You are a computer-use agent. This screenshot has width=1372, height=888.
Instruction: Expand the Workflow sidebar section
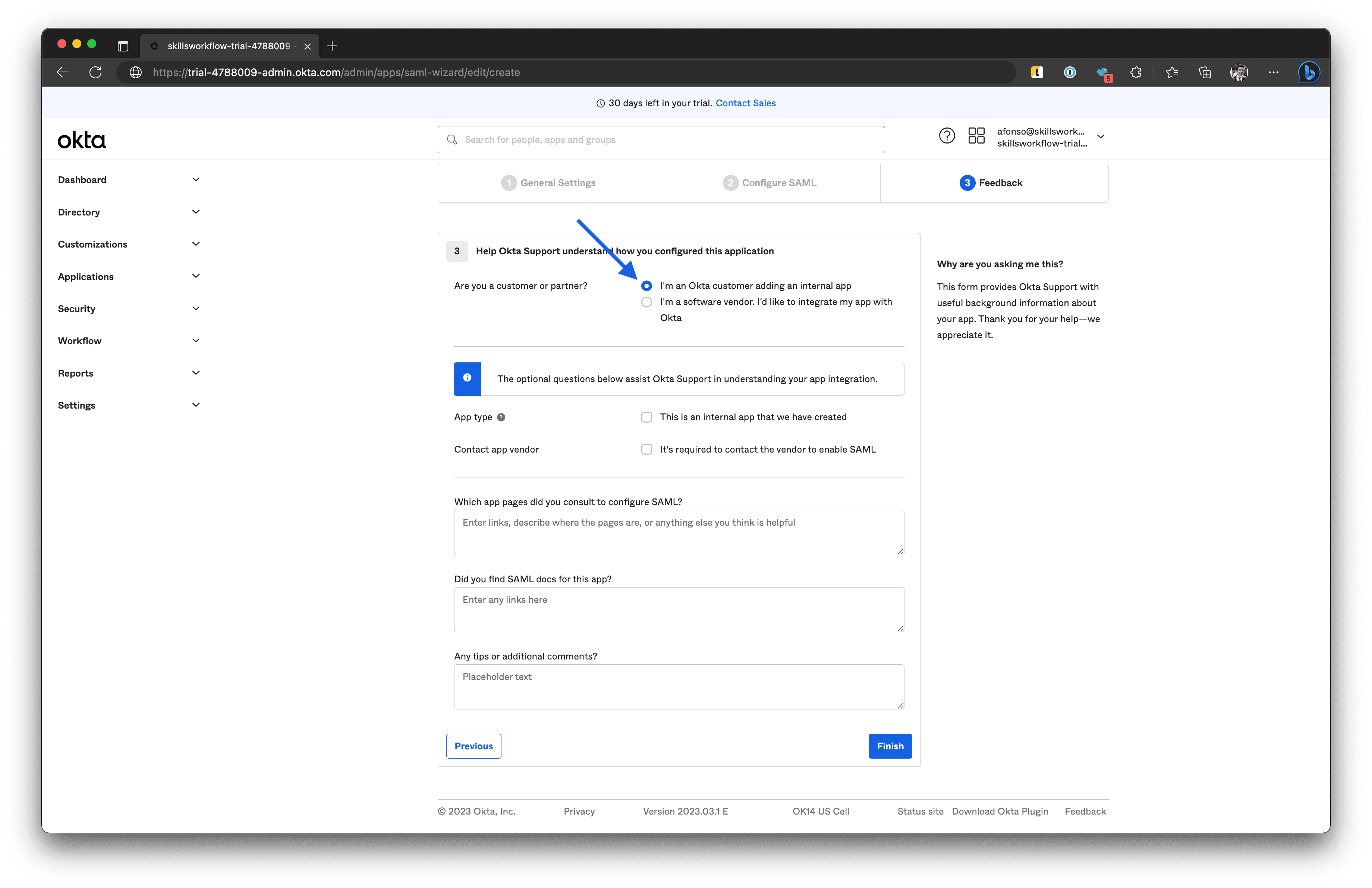pyautogui.click(x=129, y=341)
